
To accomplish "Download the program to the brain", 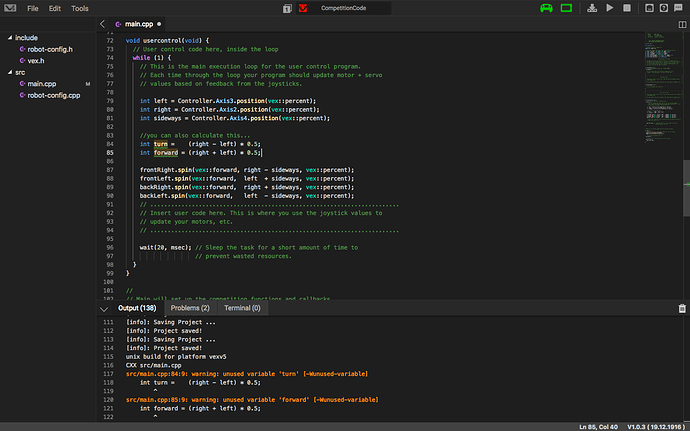I will [592, 8].
